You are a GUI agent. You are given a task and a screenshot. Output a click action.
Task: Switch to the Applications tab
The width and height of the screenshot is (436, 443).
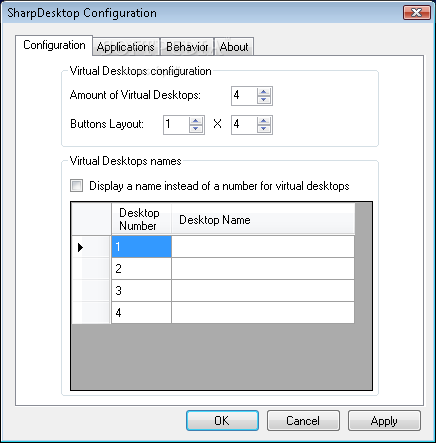[x=126, y=47]
